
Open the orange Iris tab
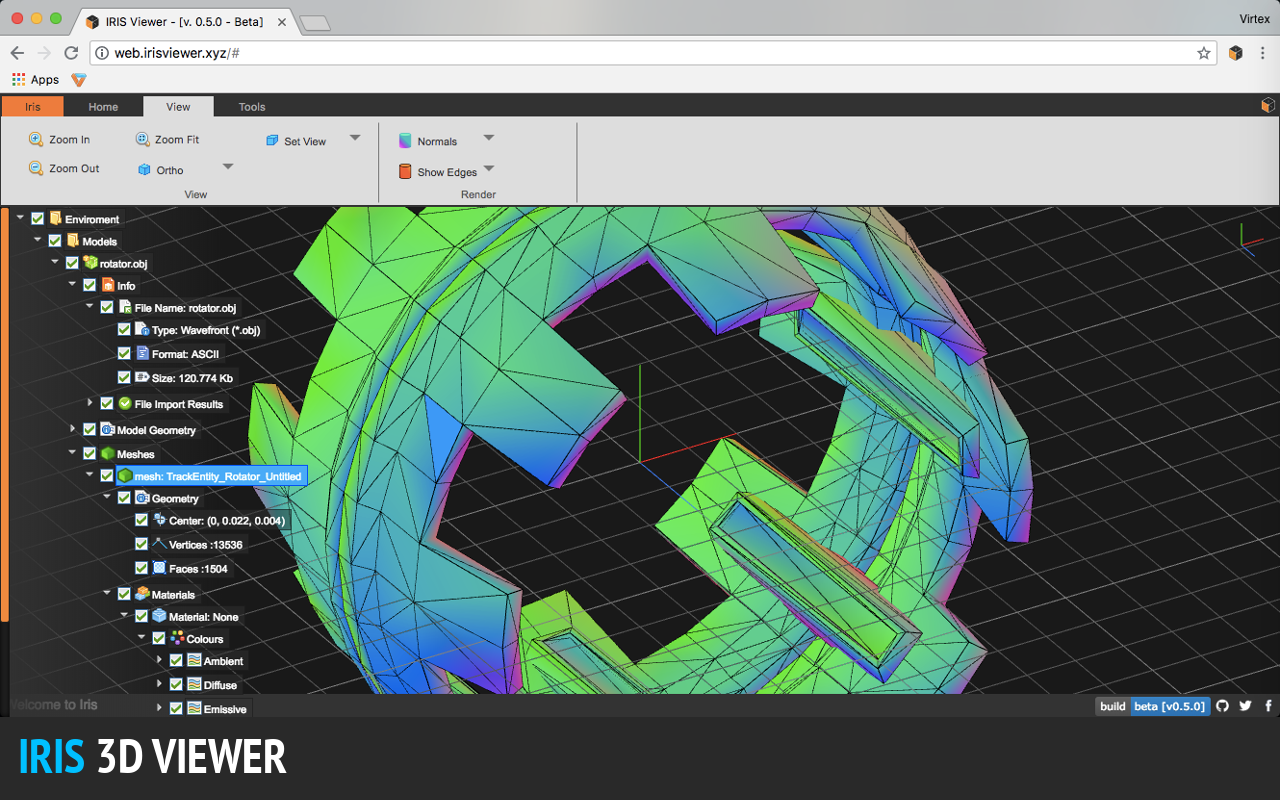point(33,107)
